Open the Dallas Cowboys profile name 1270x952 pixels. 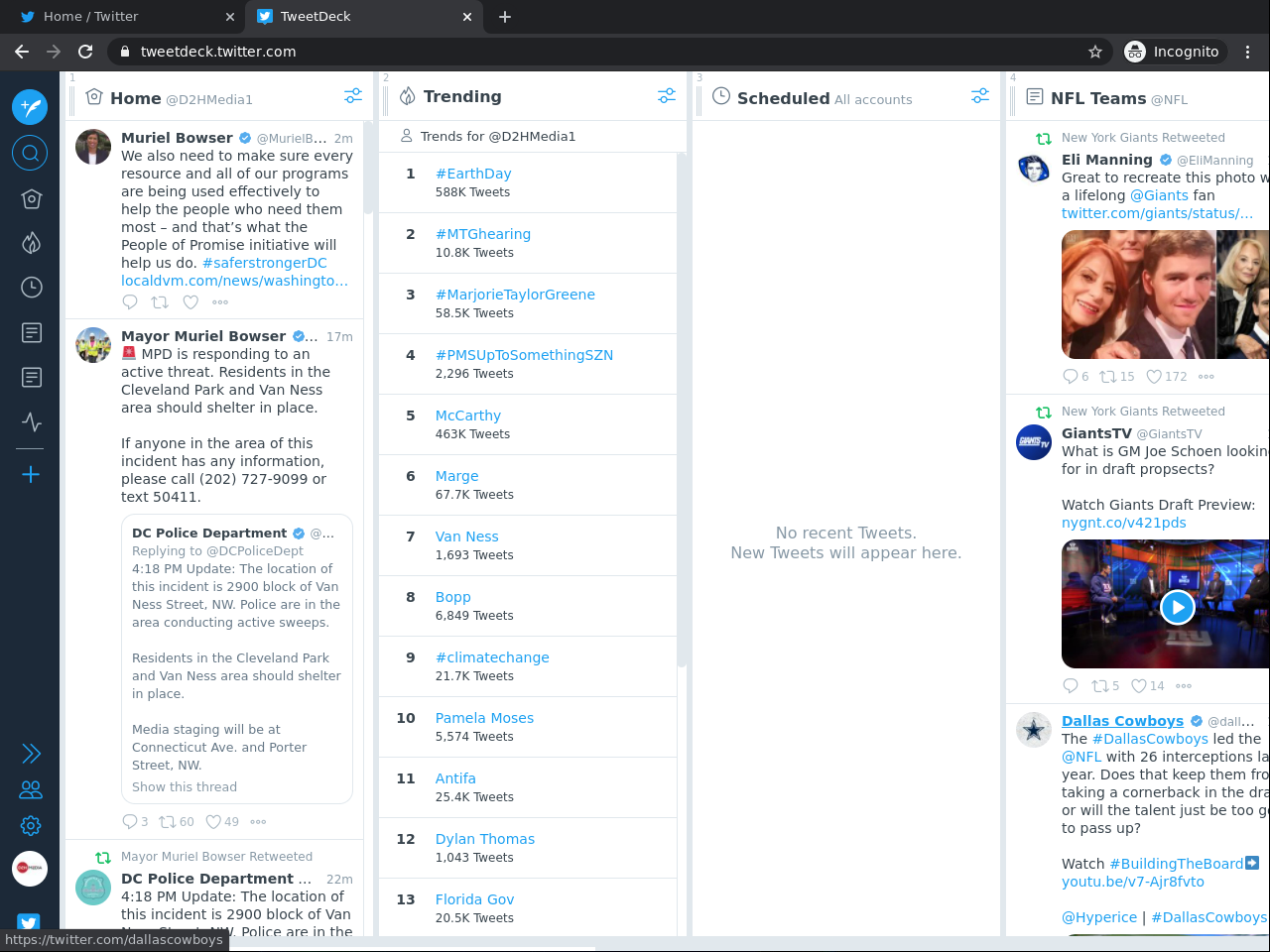[1122, 721]
